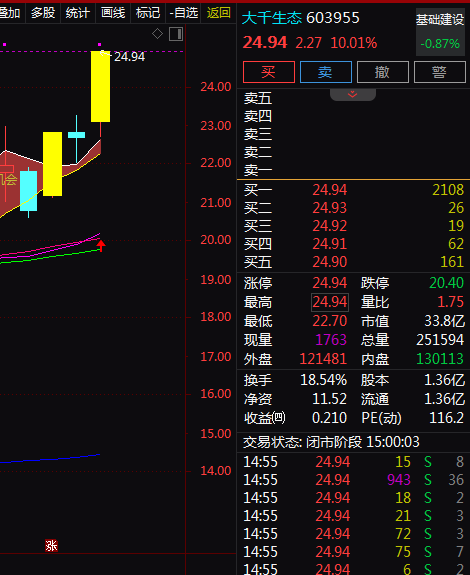Click -自选 to remove from watchlist

[x=183, y=13]
